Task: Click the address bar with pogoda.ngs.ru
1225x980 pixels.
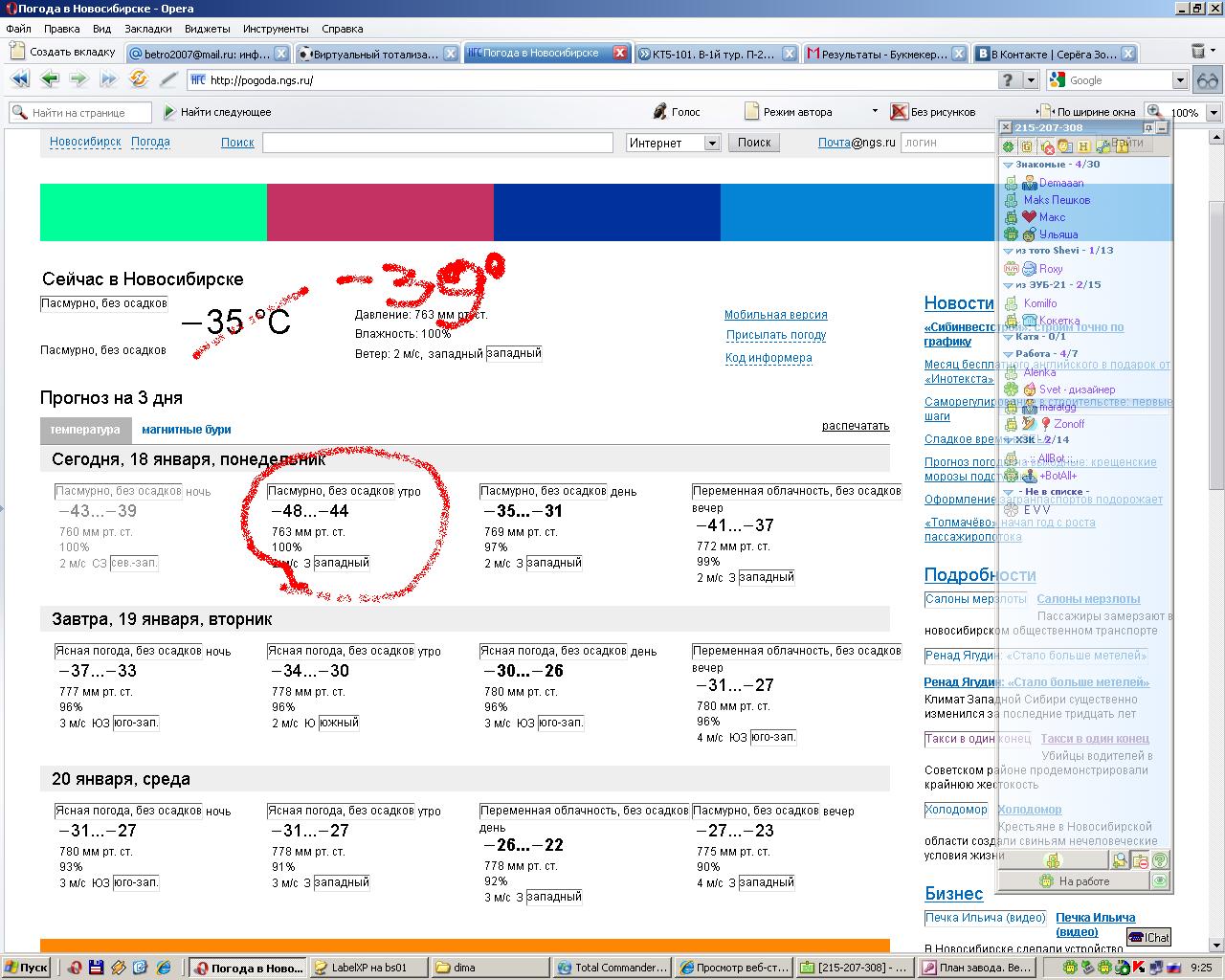Action: pos(593,80)
